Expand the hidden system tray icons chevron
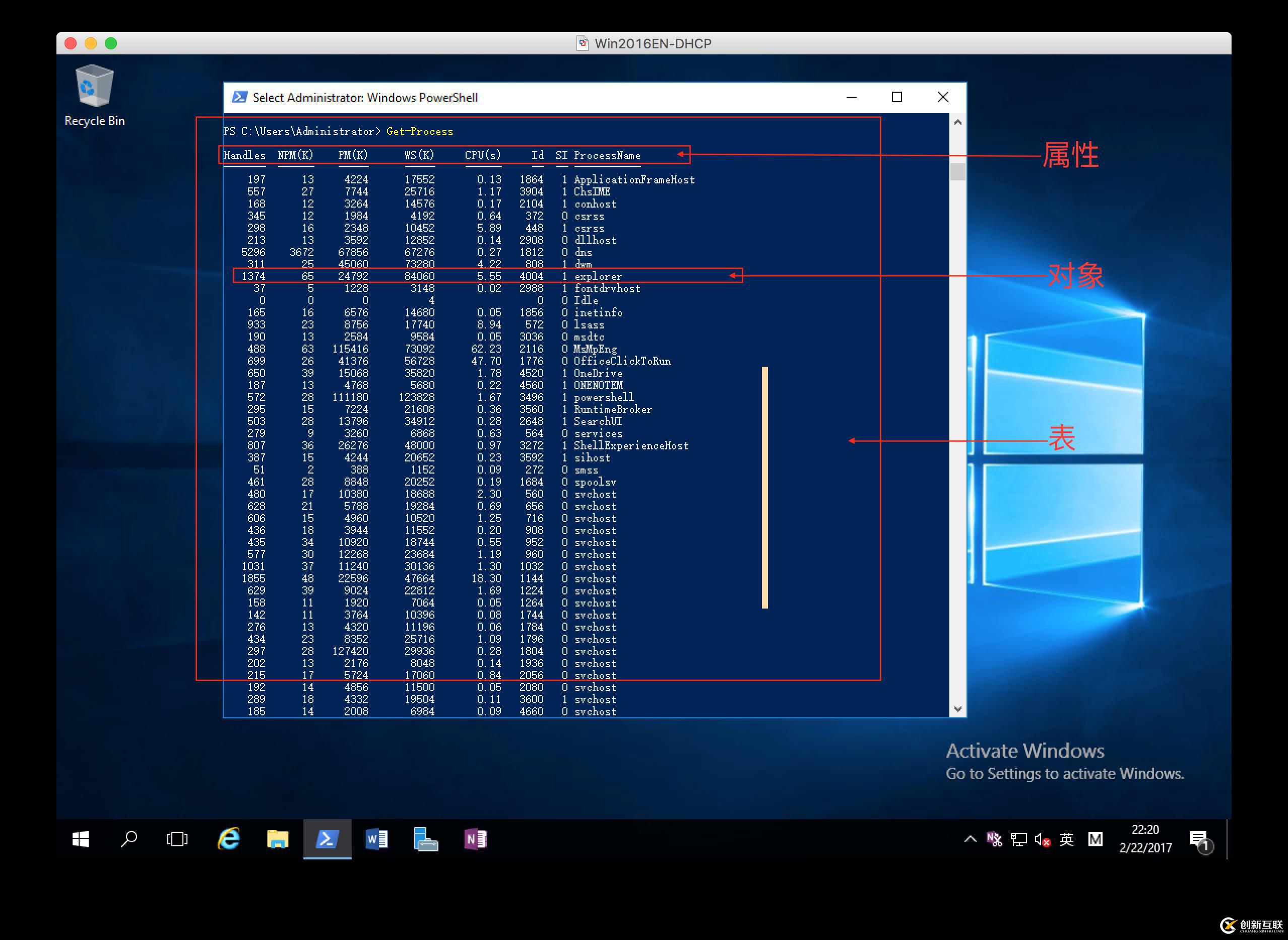 click(x=970, y=839)
